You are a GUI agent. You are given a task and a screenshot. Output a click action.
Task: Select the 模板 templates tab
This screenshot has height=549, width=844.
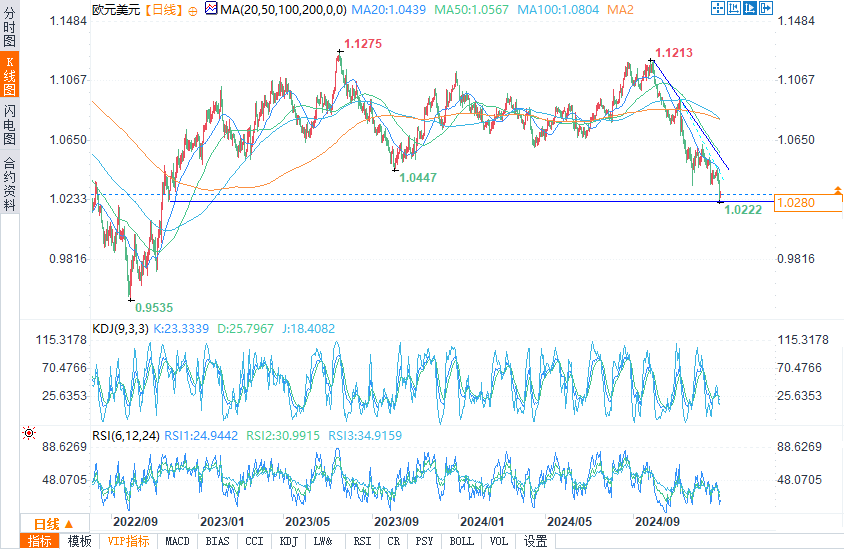click(80, 541)
